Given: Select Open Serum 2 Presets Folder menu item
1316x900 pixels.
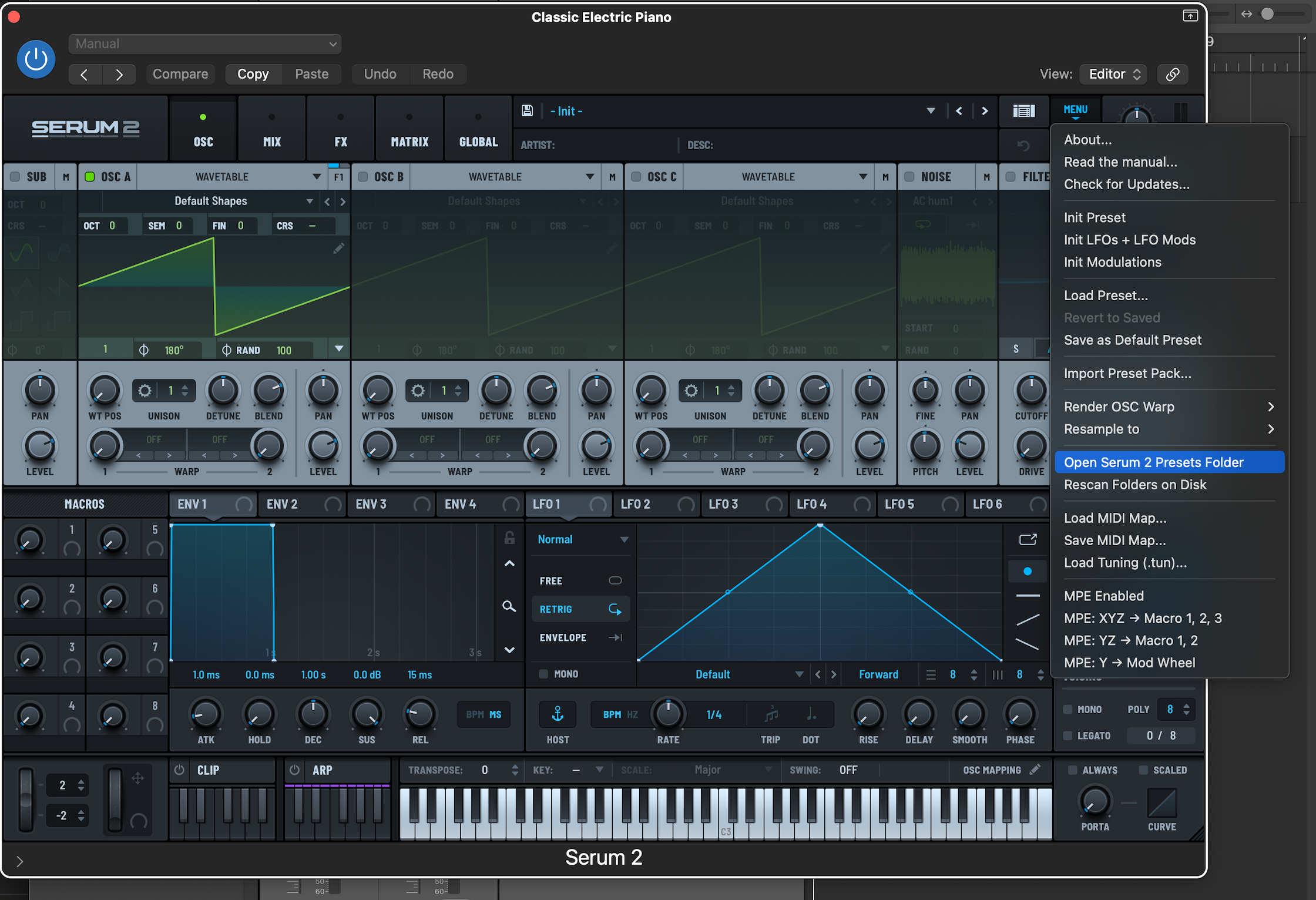Looking at the screenshot, I should (1169, 462).
